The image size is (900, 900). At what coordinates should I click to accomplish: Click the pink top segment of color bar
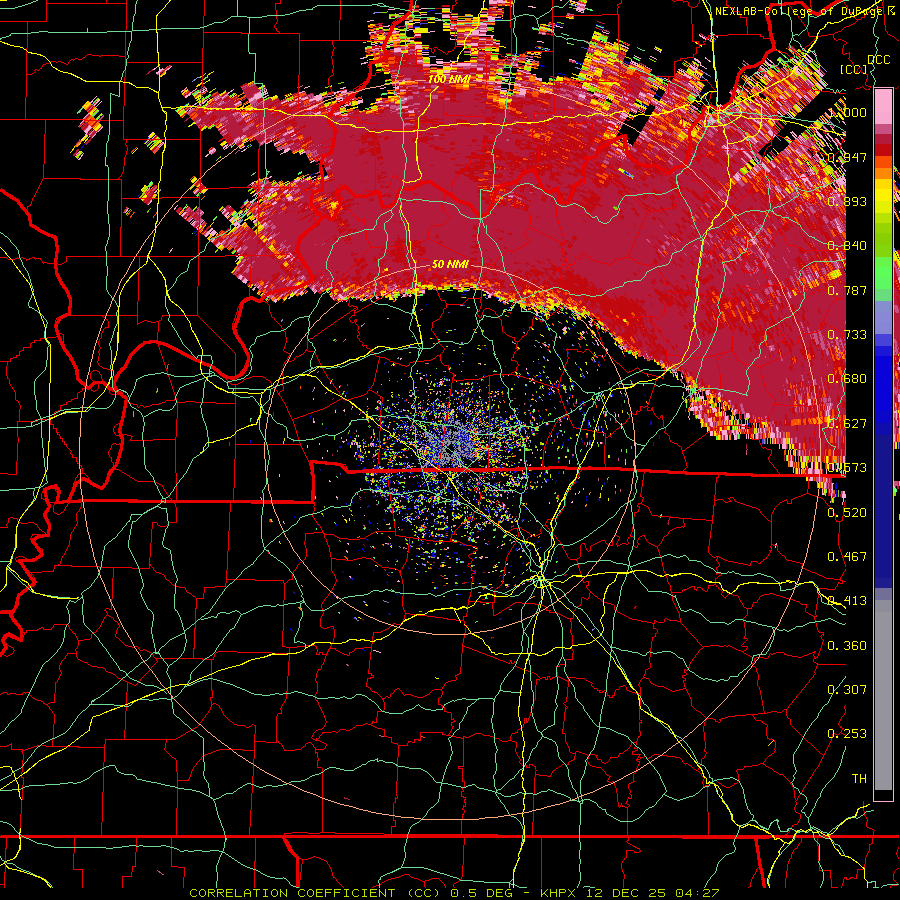pyautogui.click(x=883, y=107)
